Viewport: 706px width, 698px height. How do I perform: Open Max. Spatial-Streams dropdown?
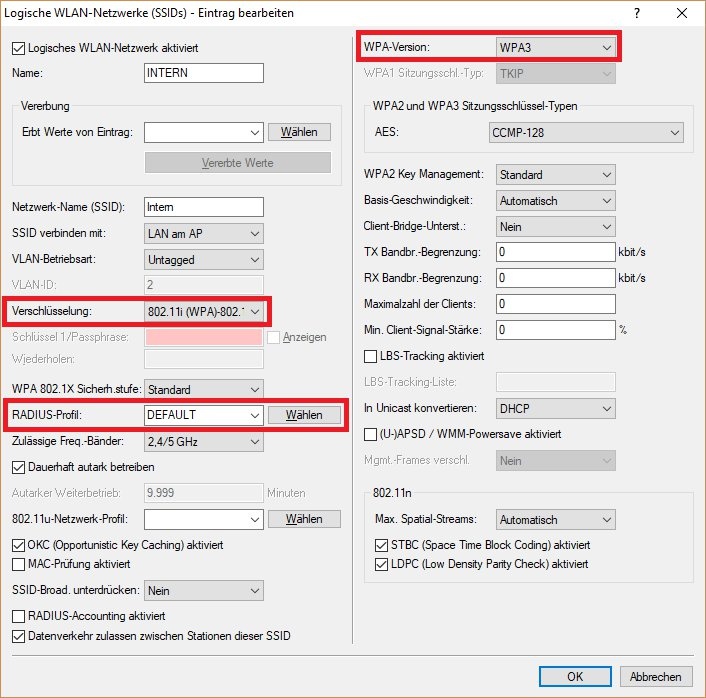tap(556, 520)
